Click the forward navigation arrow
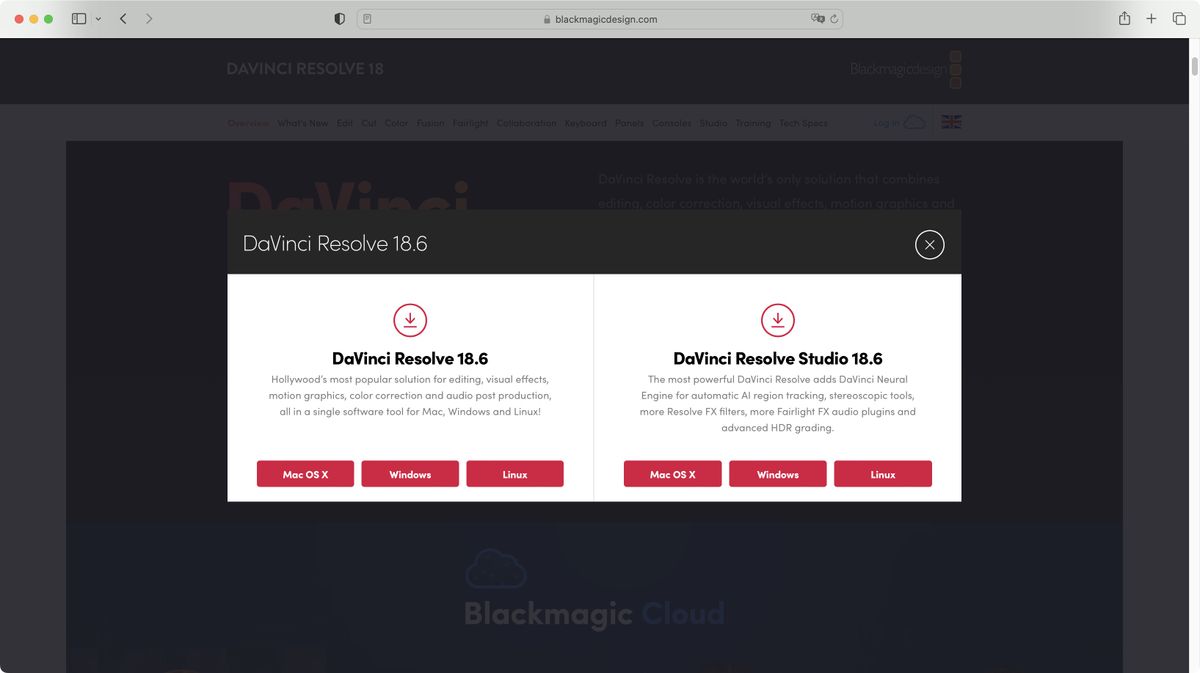The height and width of the screenshot is (673, 1200). (150, 17)
